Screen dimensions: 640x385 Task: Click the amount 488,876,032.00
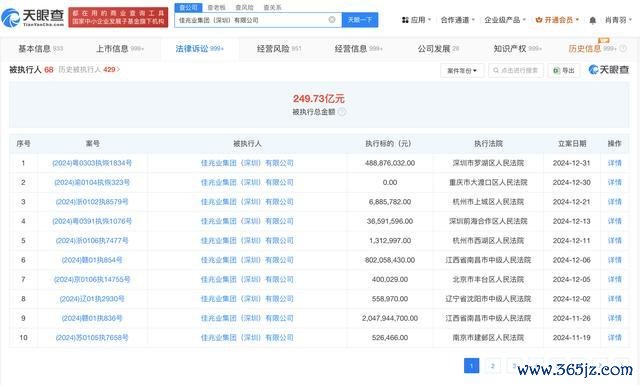coord(390,163)
